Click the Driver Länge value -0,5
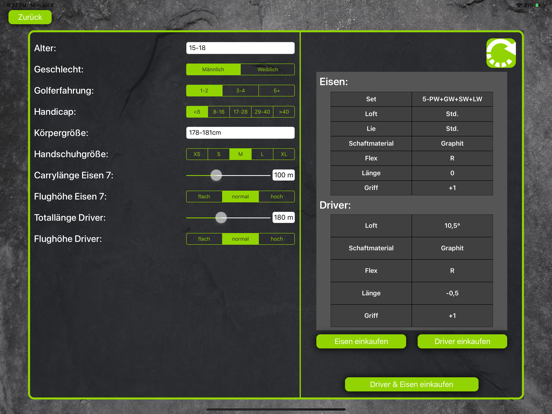 452,293
